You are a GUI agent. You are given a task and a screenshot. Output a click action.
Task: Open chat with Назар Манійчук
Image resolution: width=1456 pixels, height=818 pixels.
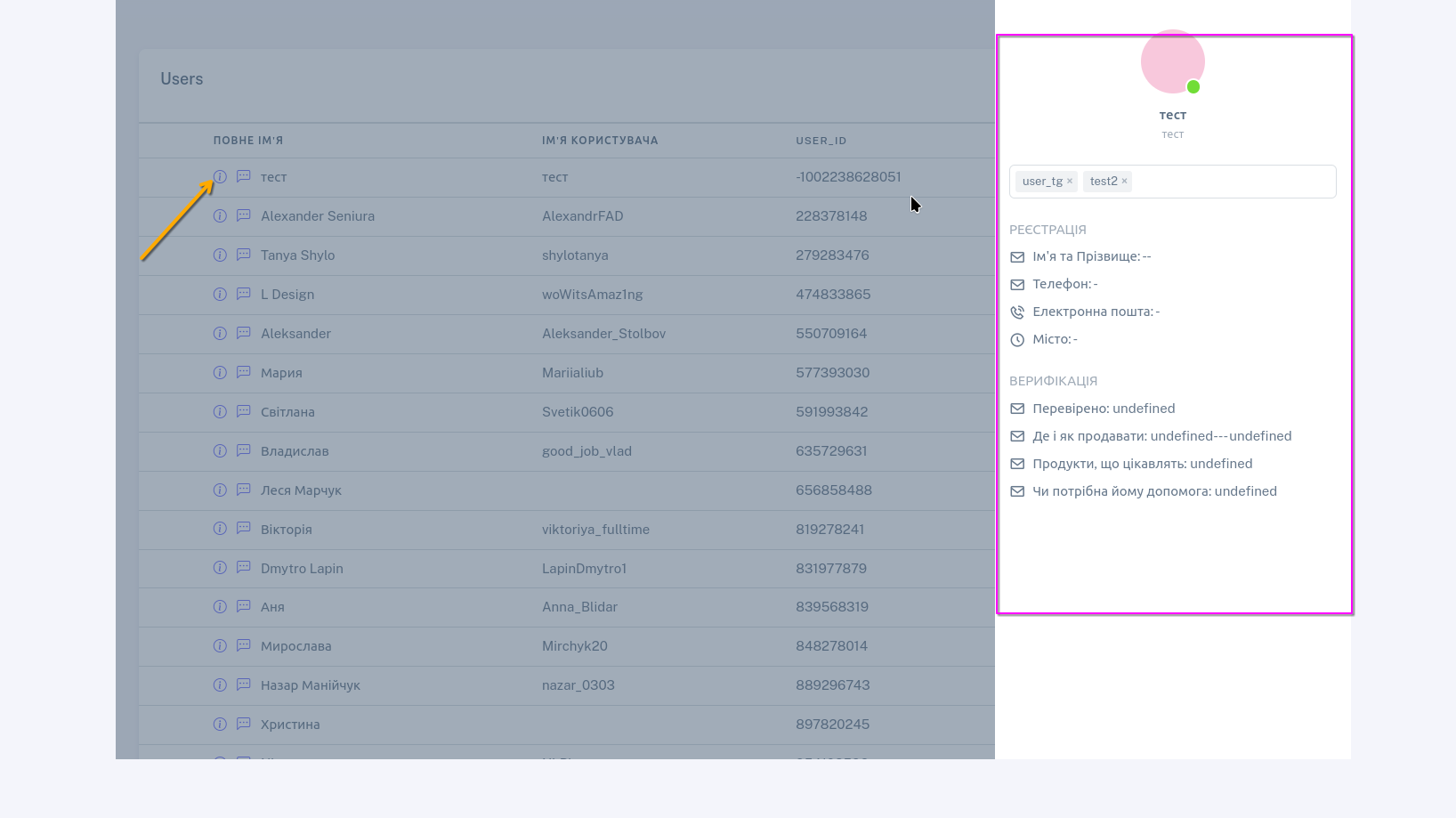click(243, 685)
